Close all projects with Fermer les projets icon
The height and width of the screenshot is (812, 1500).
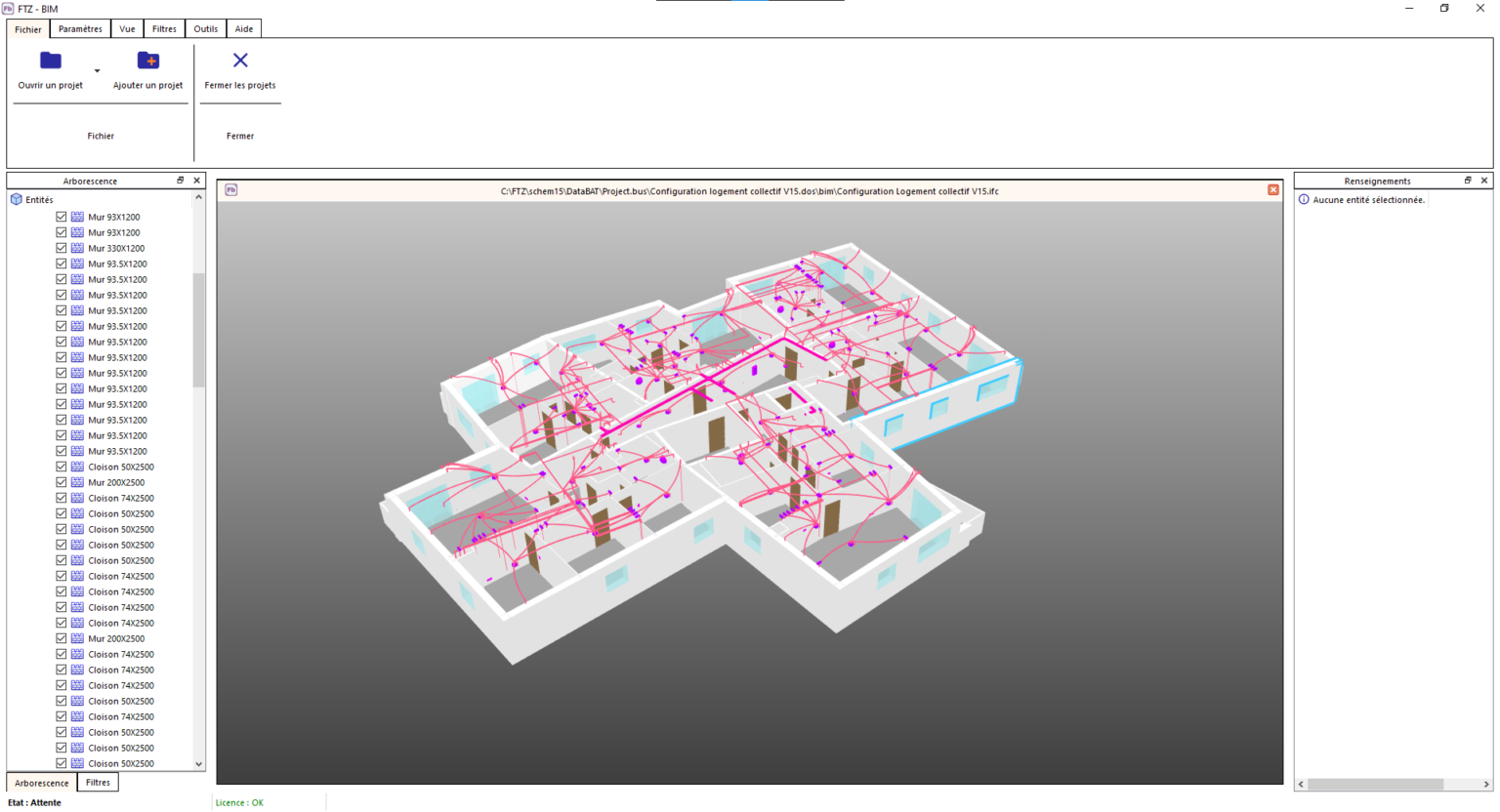[x=240, y=61]
